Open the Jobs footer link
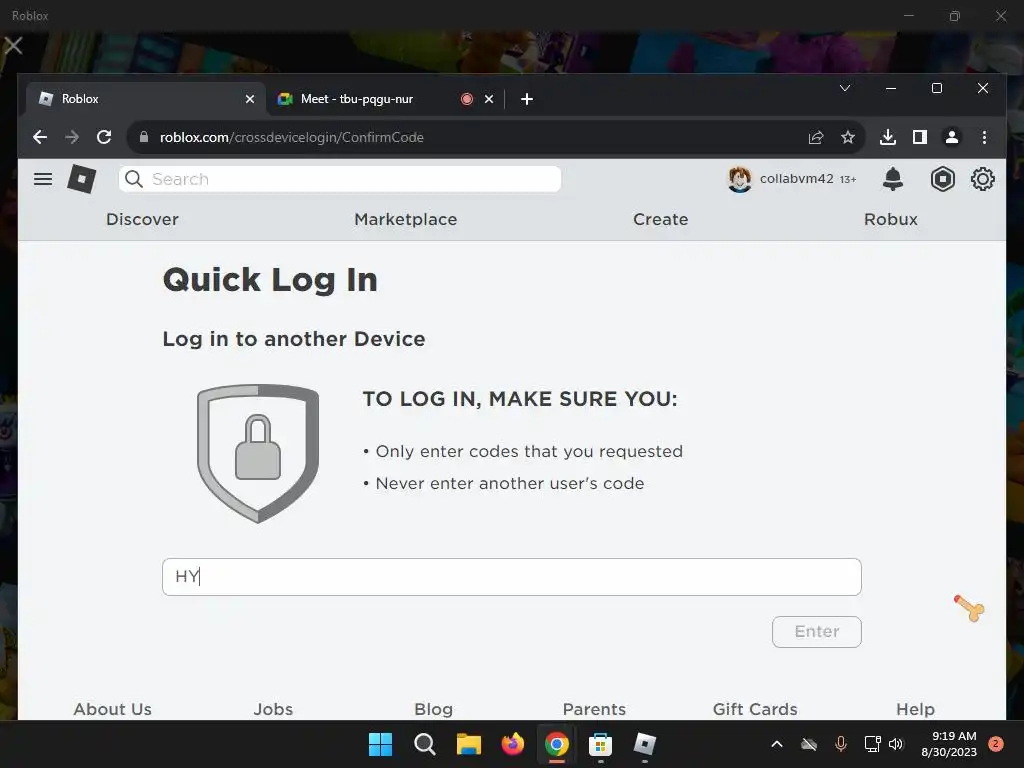 tap(273, 709)
